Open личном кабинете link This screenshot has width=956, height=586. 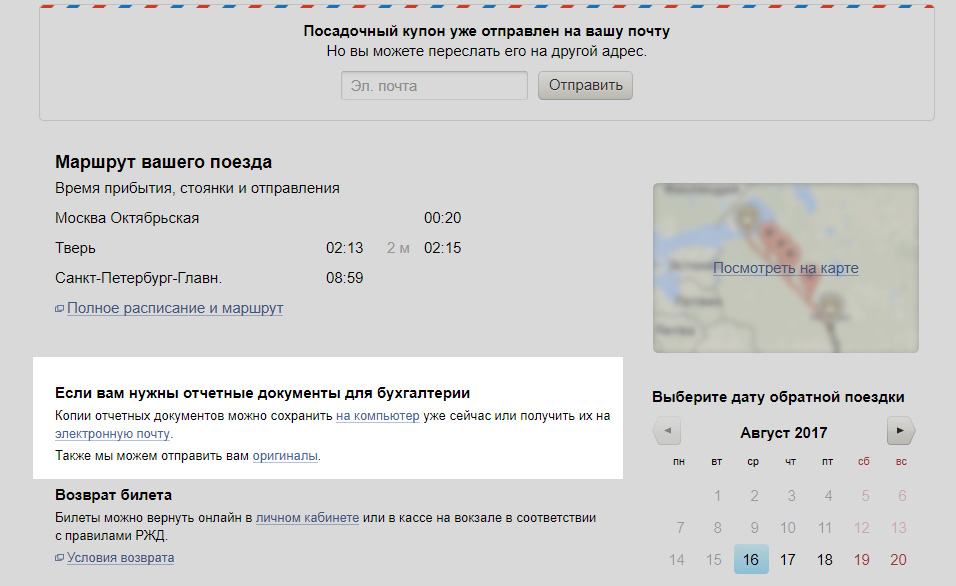point(307,518)
